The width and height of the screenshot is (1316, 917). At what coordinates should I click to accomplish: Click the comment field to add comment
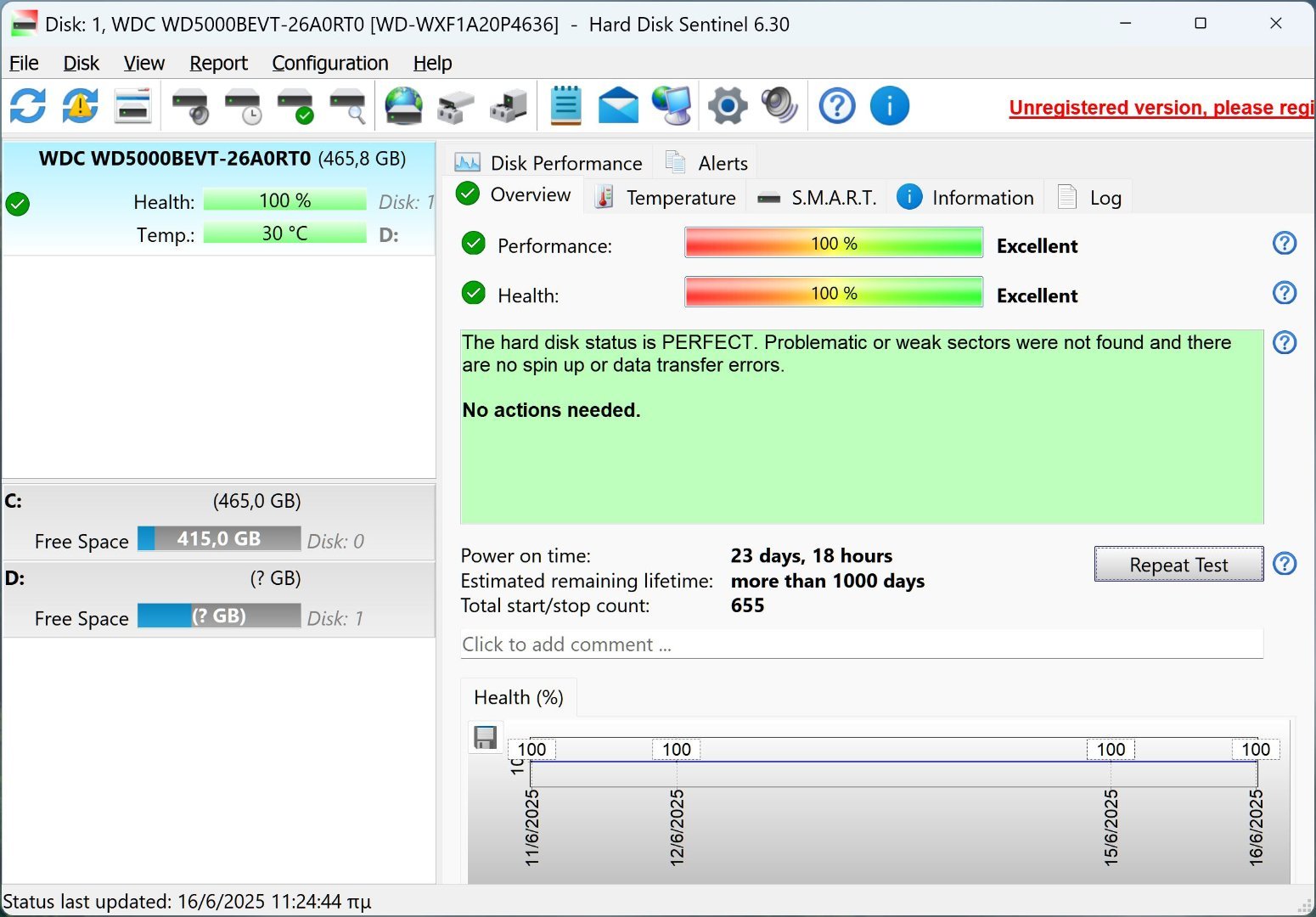[862, 644]
